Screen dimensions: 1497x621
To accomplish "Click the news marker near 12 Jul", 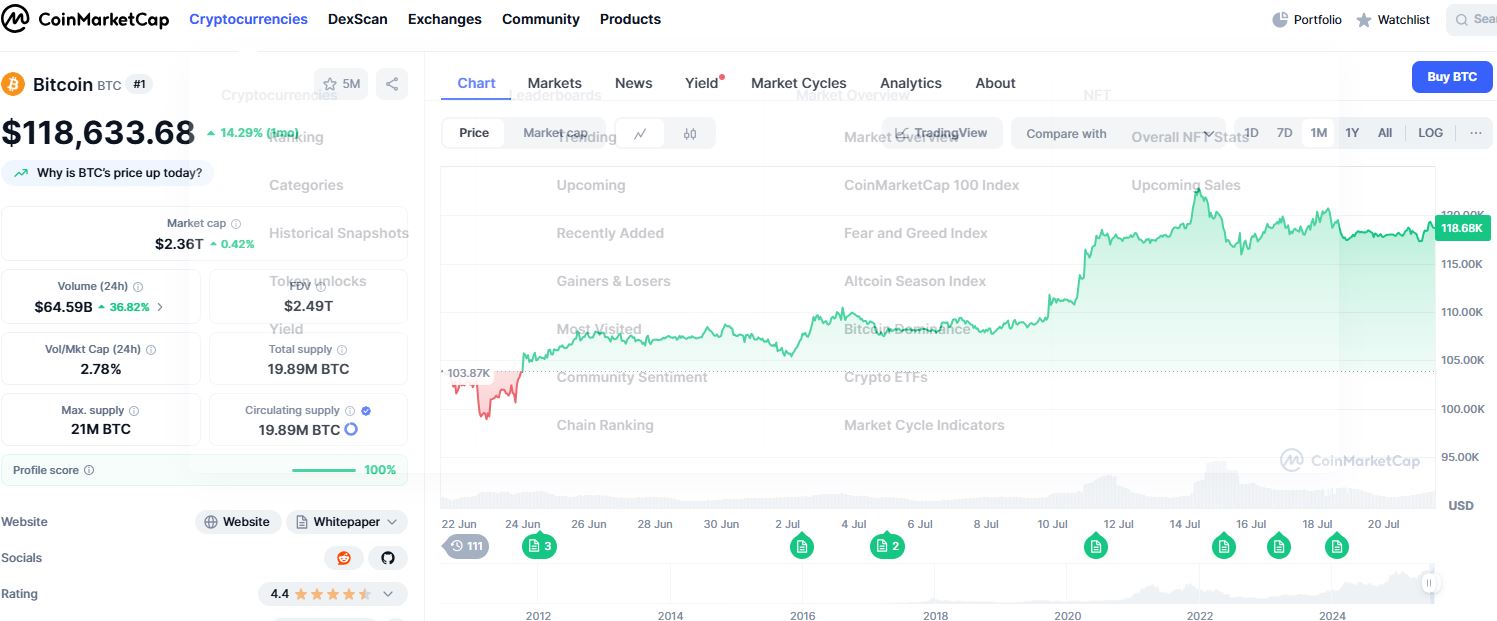I will coord(1096,546).
